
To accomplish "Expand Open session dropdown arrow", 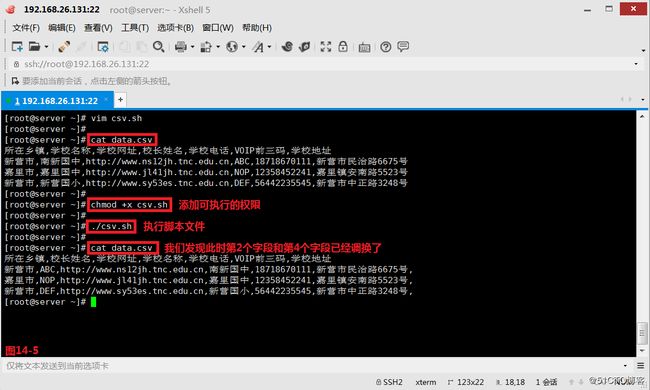I will point(46,47).
